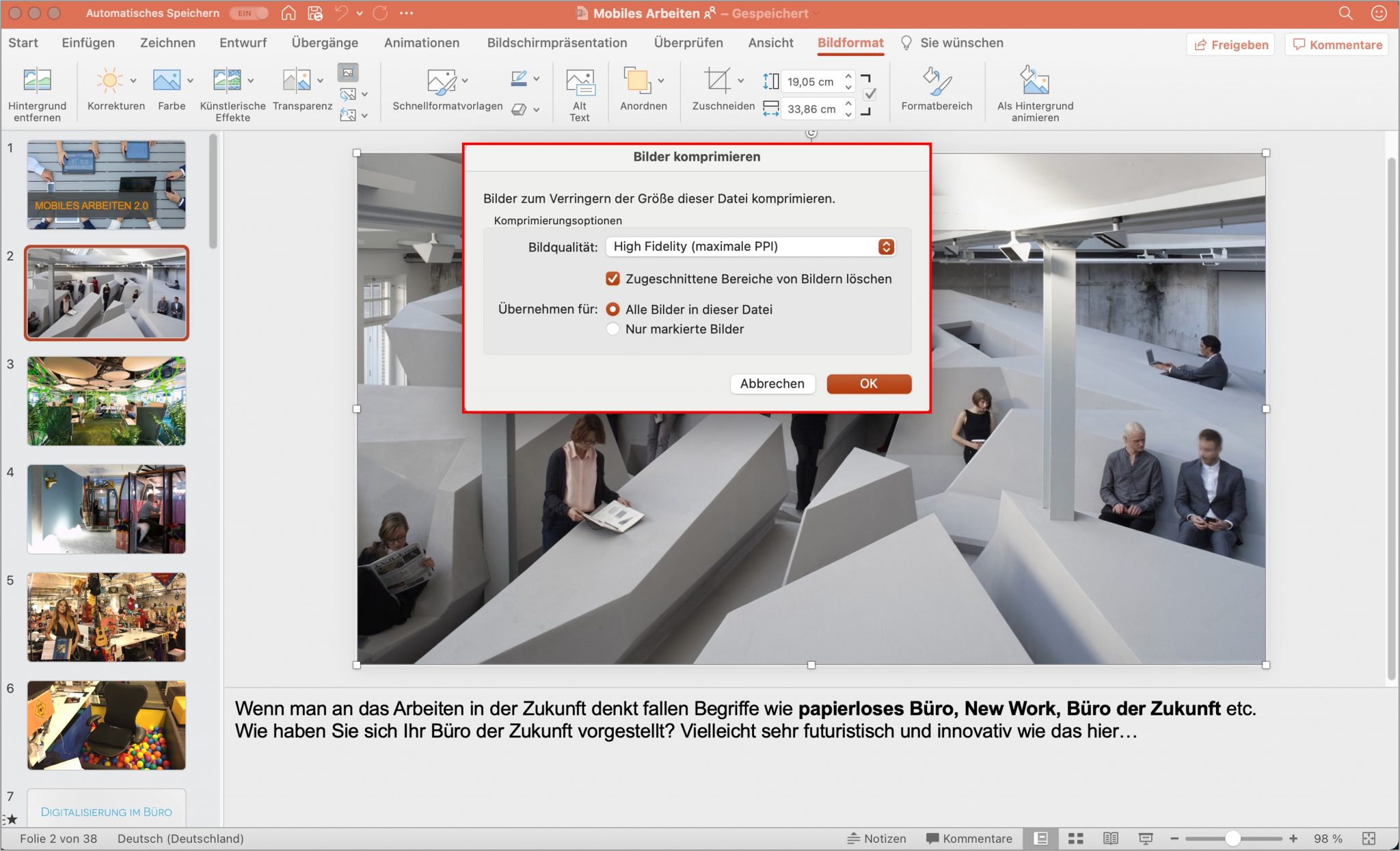
Task: Expand the Farbe dropdown arrow
Action: click(x=189, y=82)
